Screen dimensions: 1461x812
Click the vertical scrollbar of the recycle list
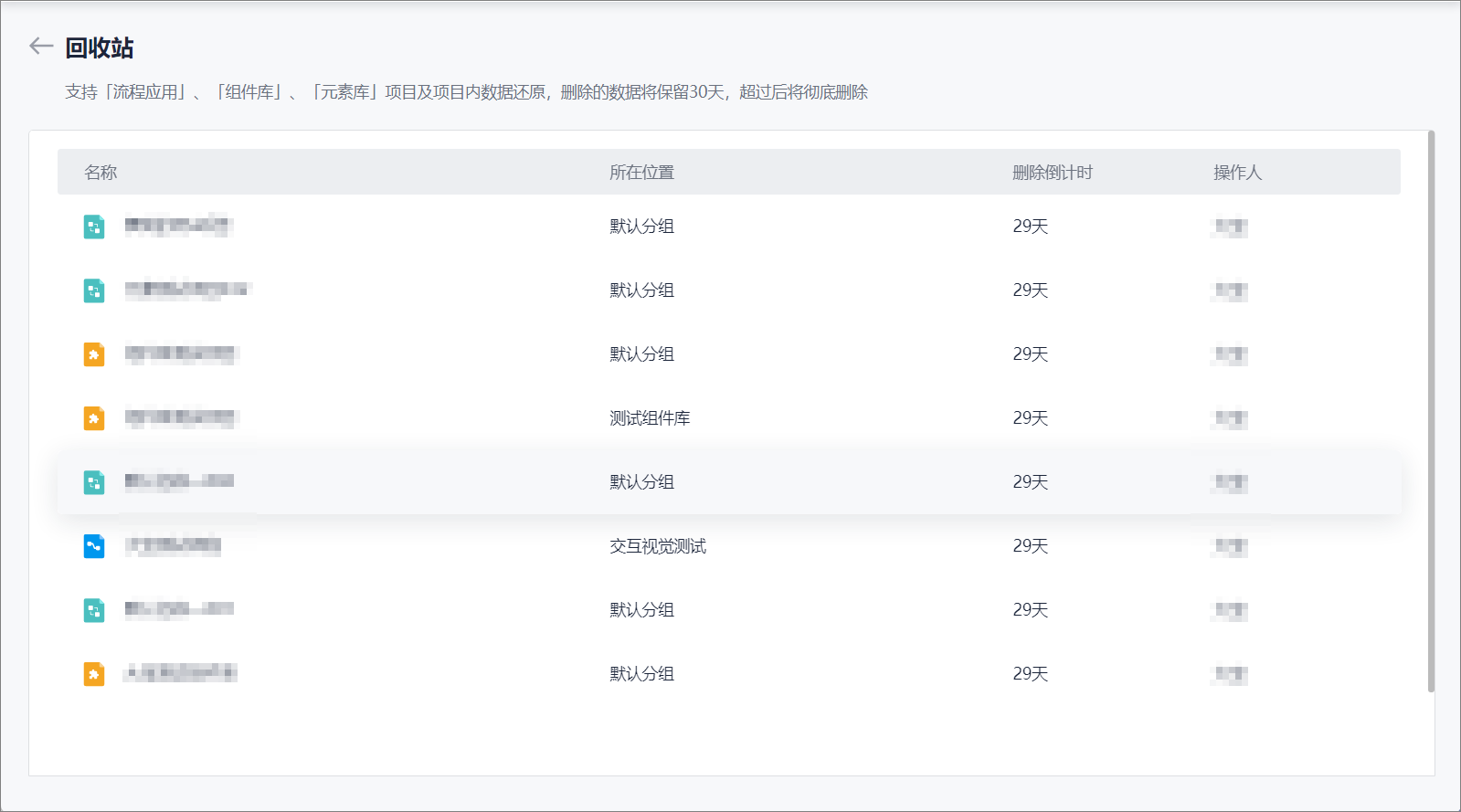point(1431,411)
